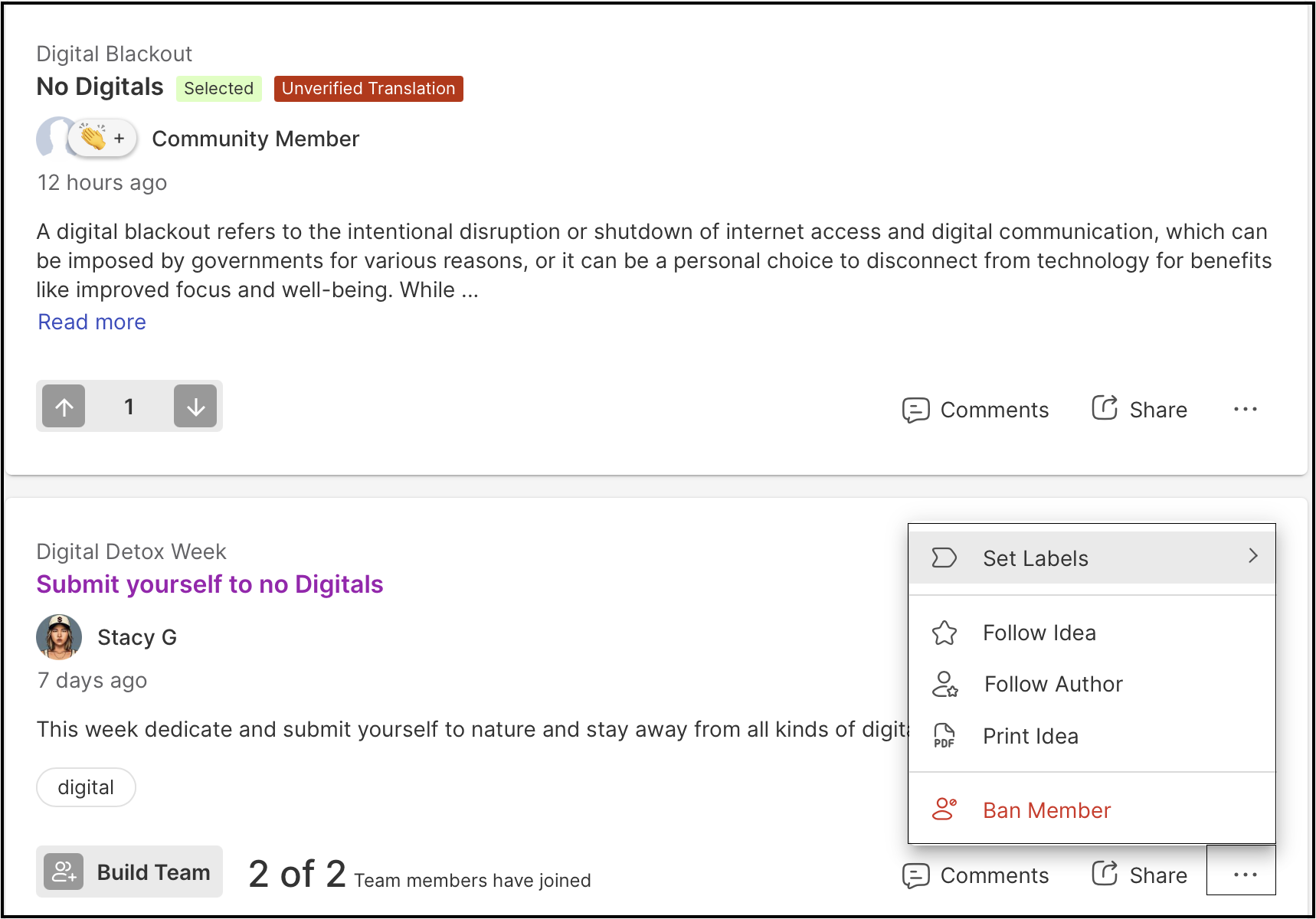Expand the Set Labels chevron arrow
This screenshot has height=919, width=1316.
pyautogui.click(x=1253, y=556)
